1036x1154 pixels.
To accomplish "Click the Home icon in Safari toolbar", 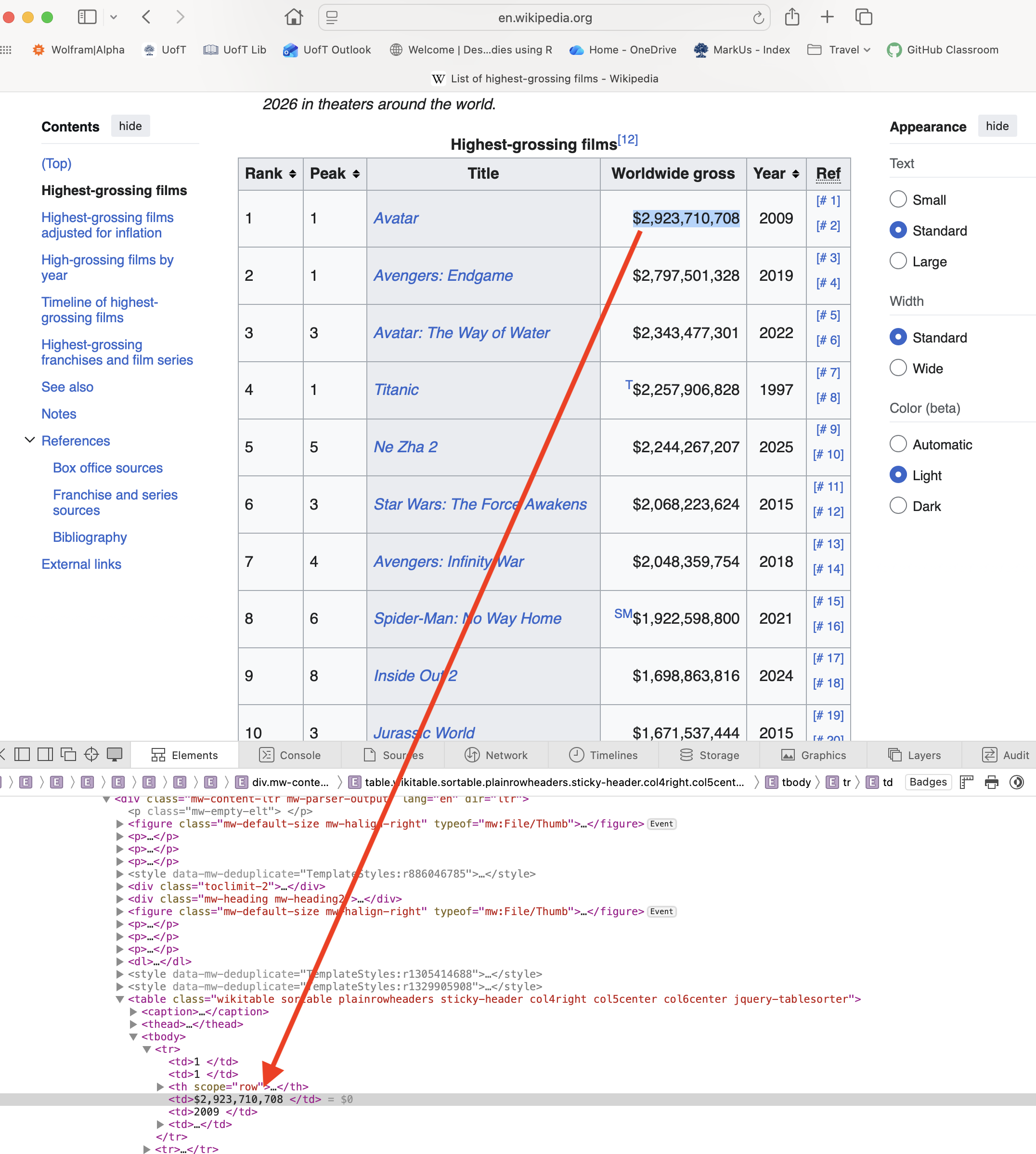I will [294, 17].
